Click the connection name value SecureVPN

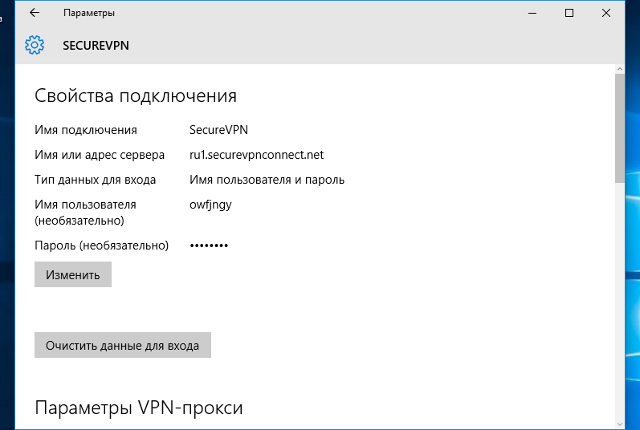218,130
